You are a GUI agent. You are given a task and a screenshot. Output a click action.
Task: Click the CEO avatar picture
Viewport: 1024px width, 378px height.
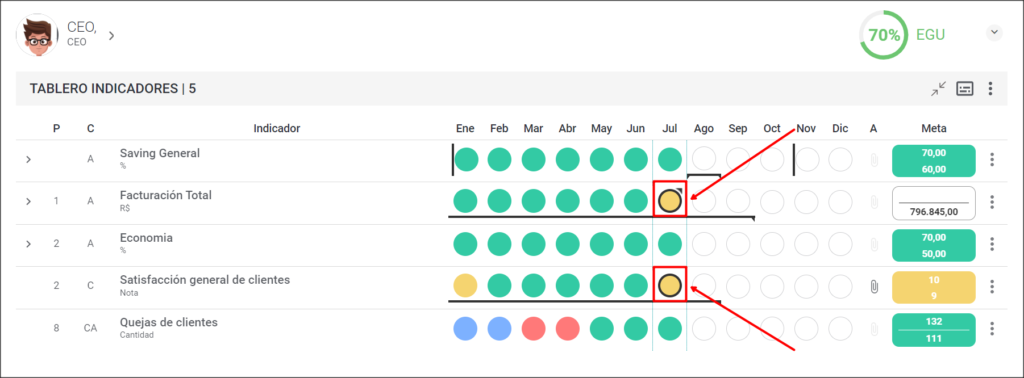pyautogui.click(x=37, y=35)
